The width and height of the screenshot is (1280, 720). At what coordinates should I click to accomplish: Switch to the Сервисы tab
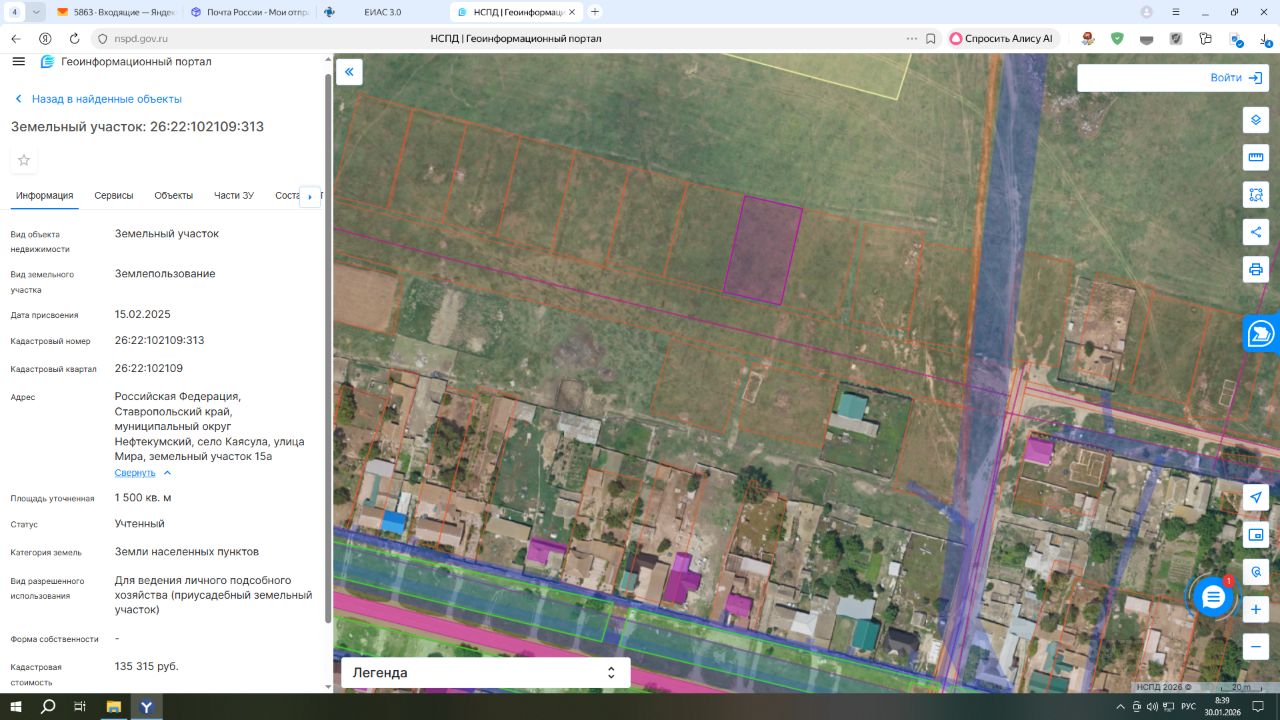[114, 196]
